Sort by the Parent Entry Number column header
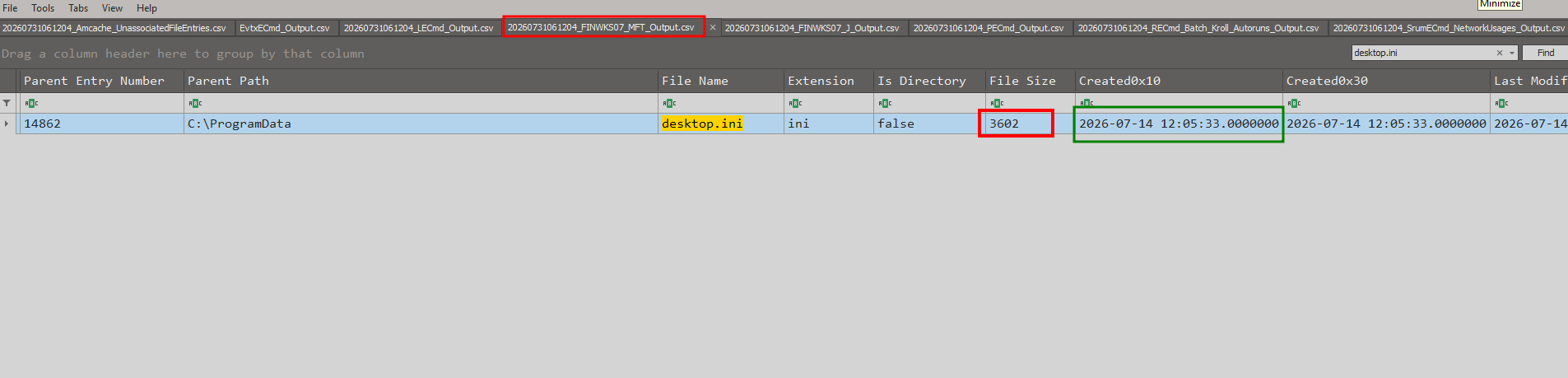 (102, 81)
